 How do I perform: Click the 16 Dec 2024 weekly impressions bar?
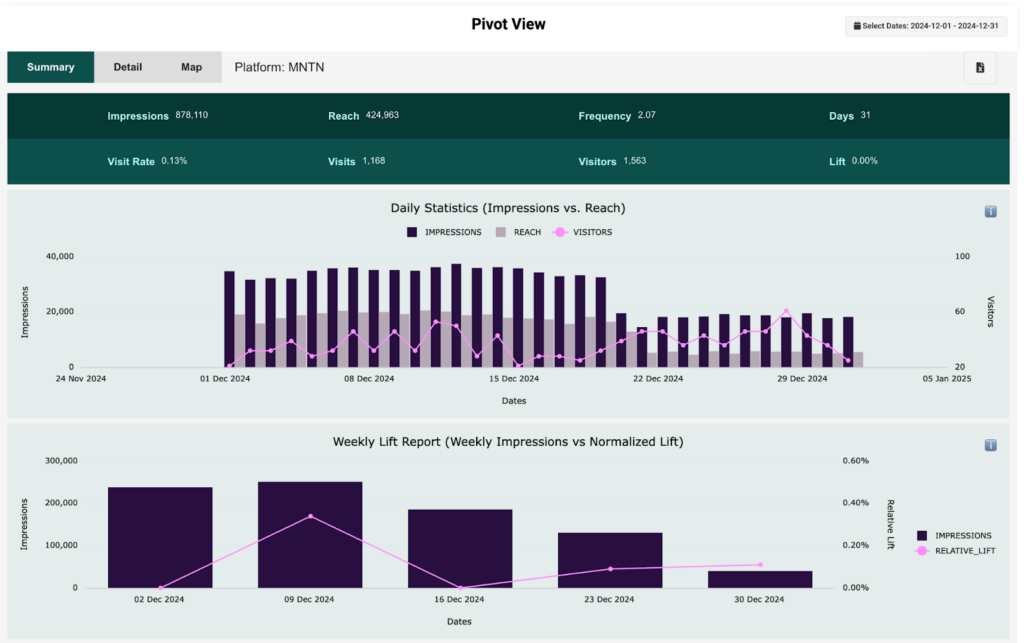pyautogui.click(x=460, y=548)
